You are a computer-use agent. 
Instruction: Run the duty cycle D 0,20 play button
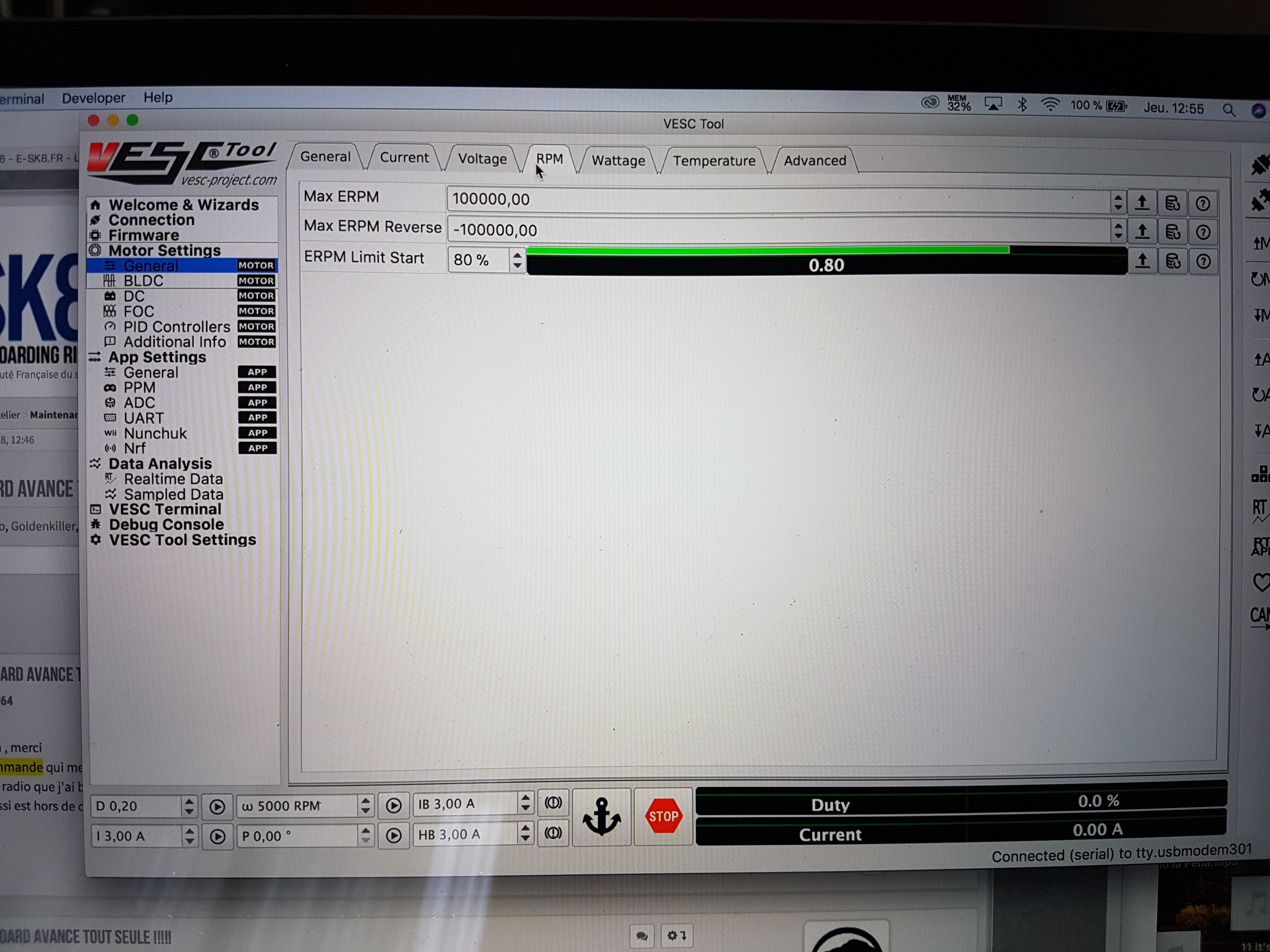tap(217, 807)
